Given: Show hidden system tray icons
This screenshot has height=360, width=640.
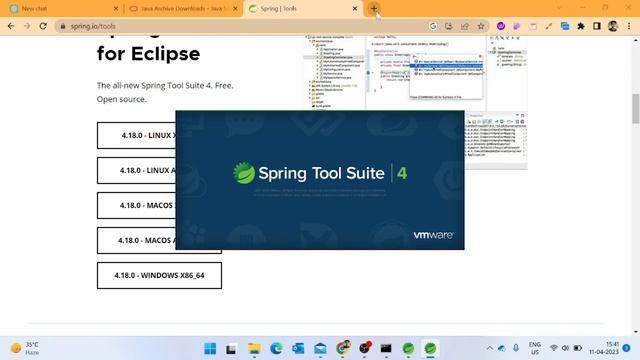Looking at the screenshot, I should click(x=489, y=348).
